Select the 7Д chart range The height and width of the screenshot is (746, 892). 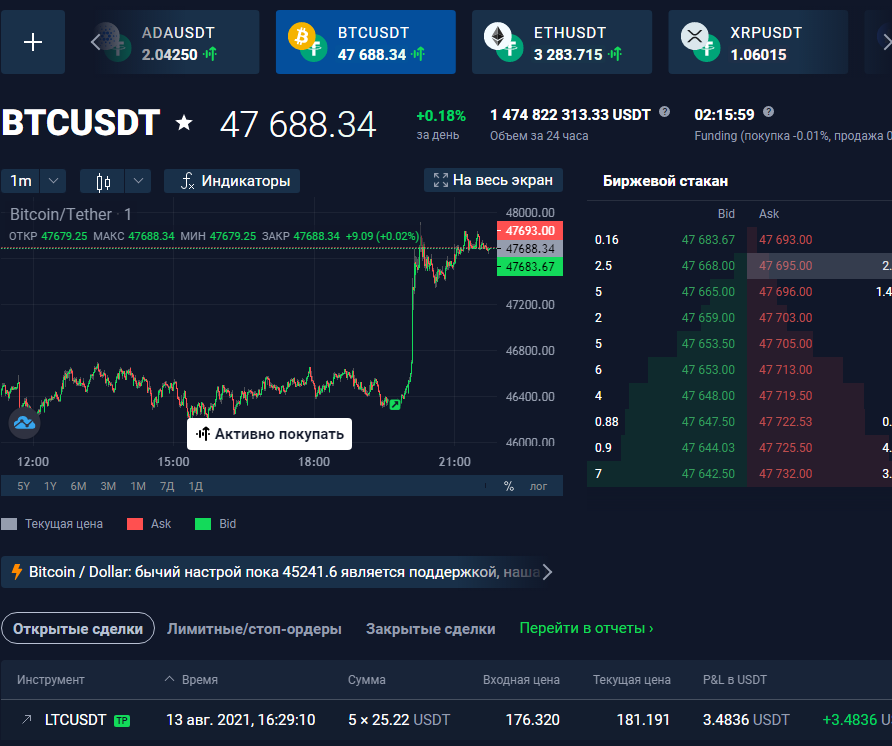[167, 486]
